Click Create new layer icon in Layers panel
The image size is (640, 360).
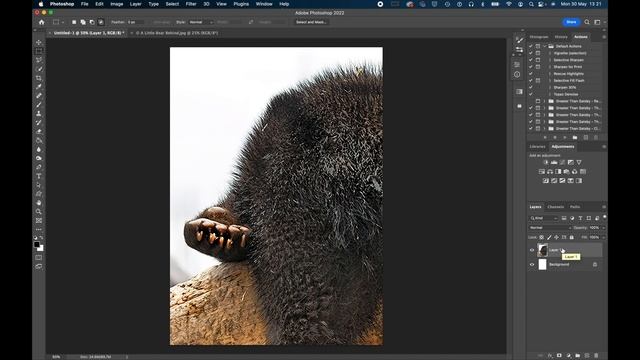tap(587, 356)
